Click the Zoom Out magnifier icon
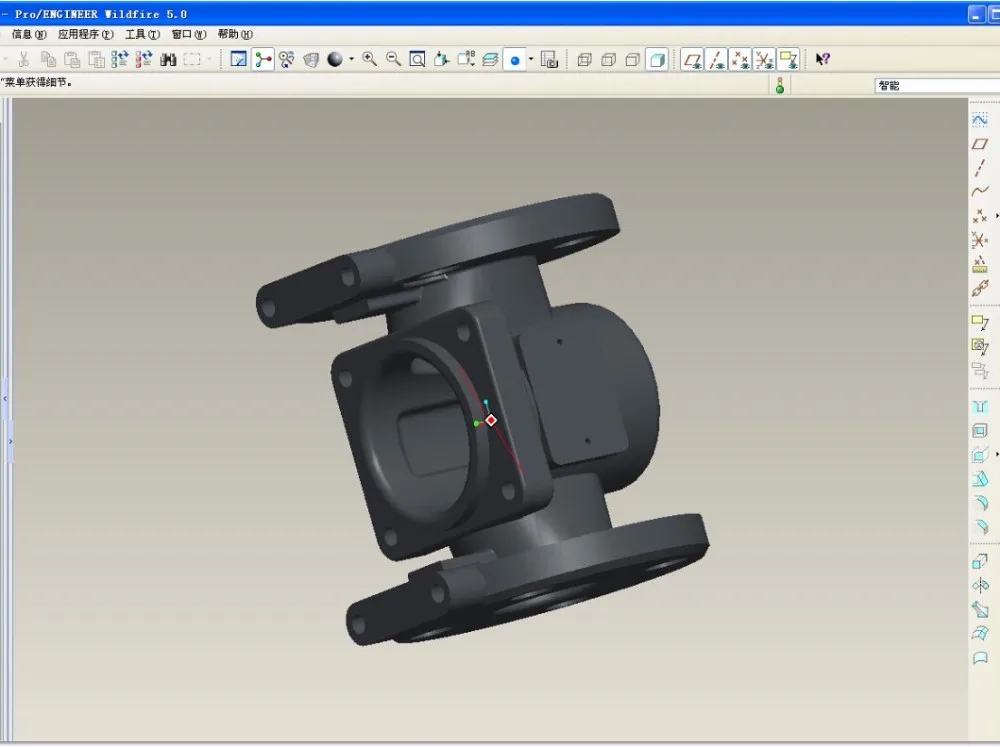1000x747 pixels. [x=393, y=60]
